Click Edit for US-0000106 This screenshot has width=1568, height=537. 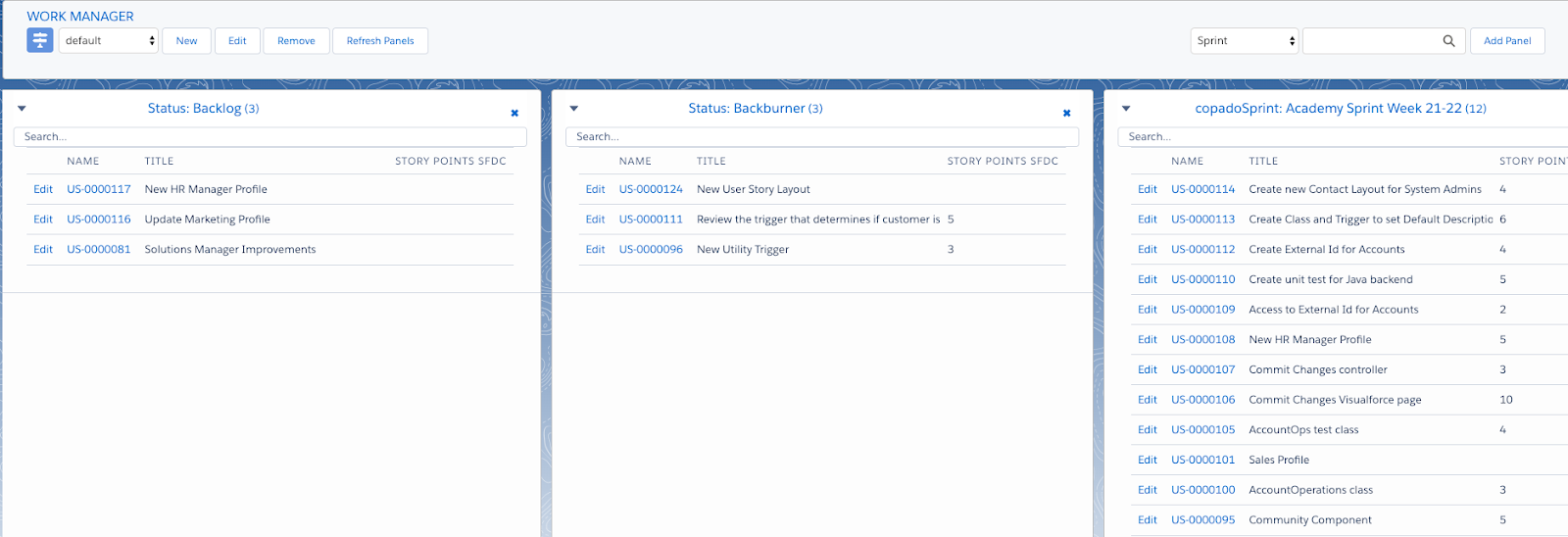(1148, 400)
